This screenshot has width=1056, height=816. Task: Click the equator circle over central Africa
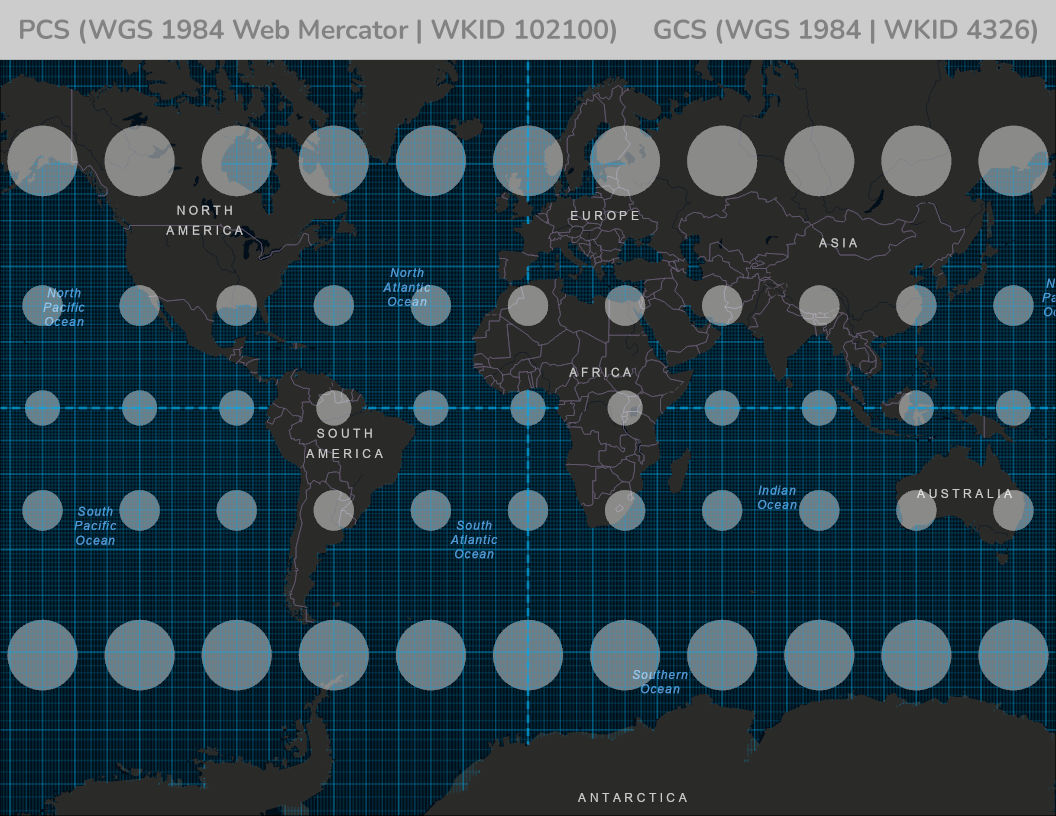[625, 408]
